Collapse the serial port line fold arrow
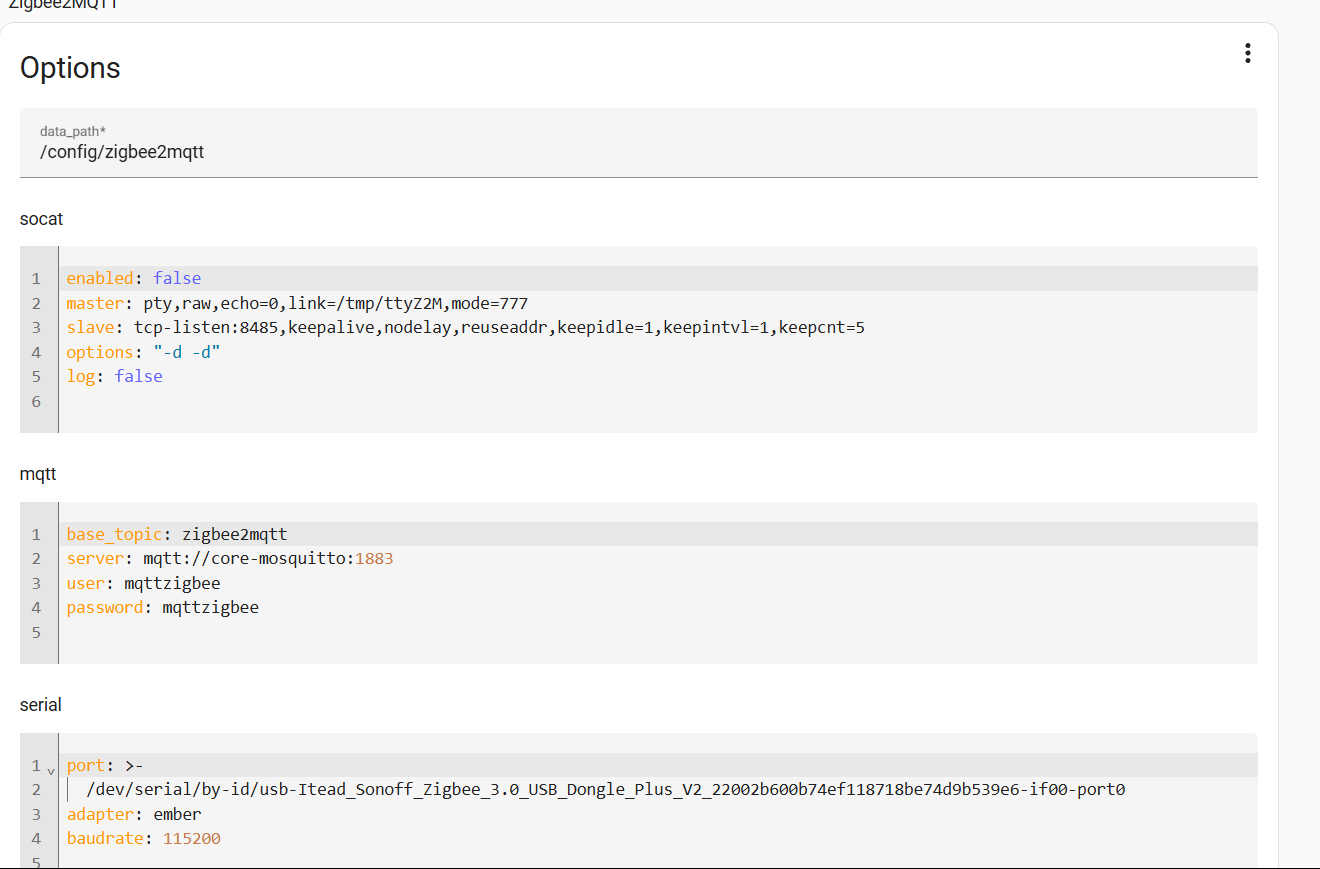Image resolution: width=1320 pixels, height=869 pixels. pos(51,769)
